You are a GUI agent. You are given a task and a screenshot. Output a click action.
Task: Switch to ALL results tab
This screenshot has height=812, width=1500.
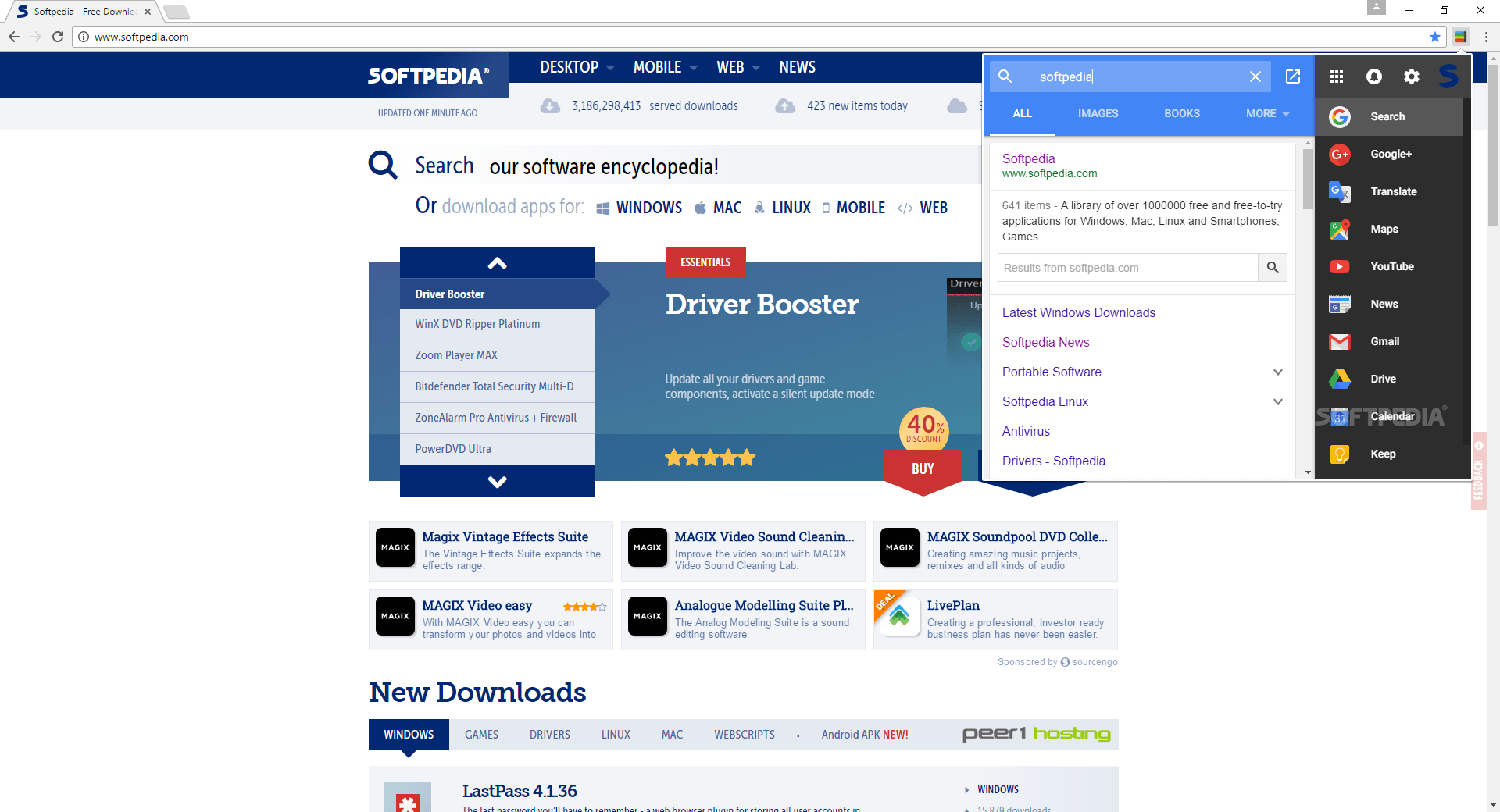[1023, 113]
